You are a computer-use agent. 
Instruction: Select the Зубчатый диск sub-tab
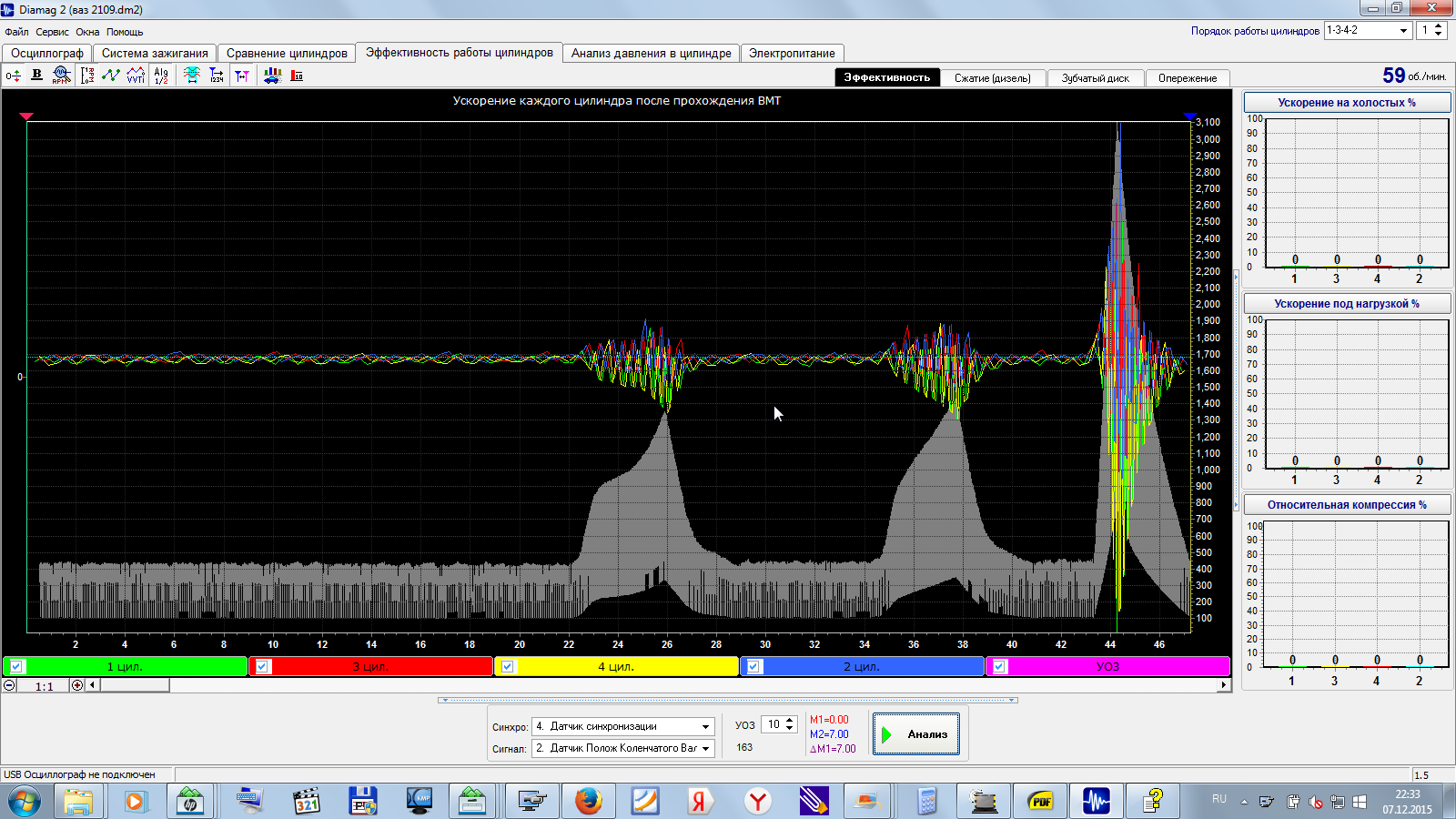[x=1096, y=78]
